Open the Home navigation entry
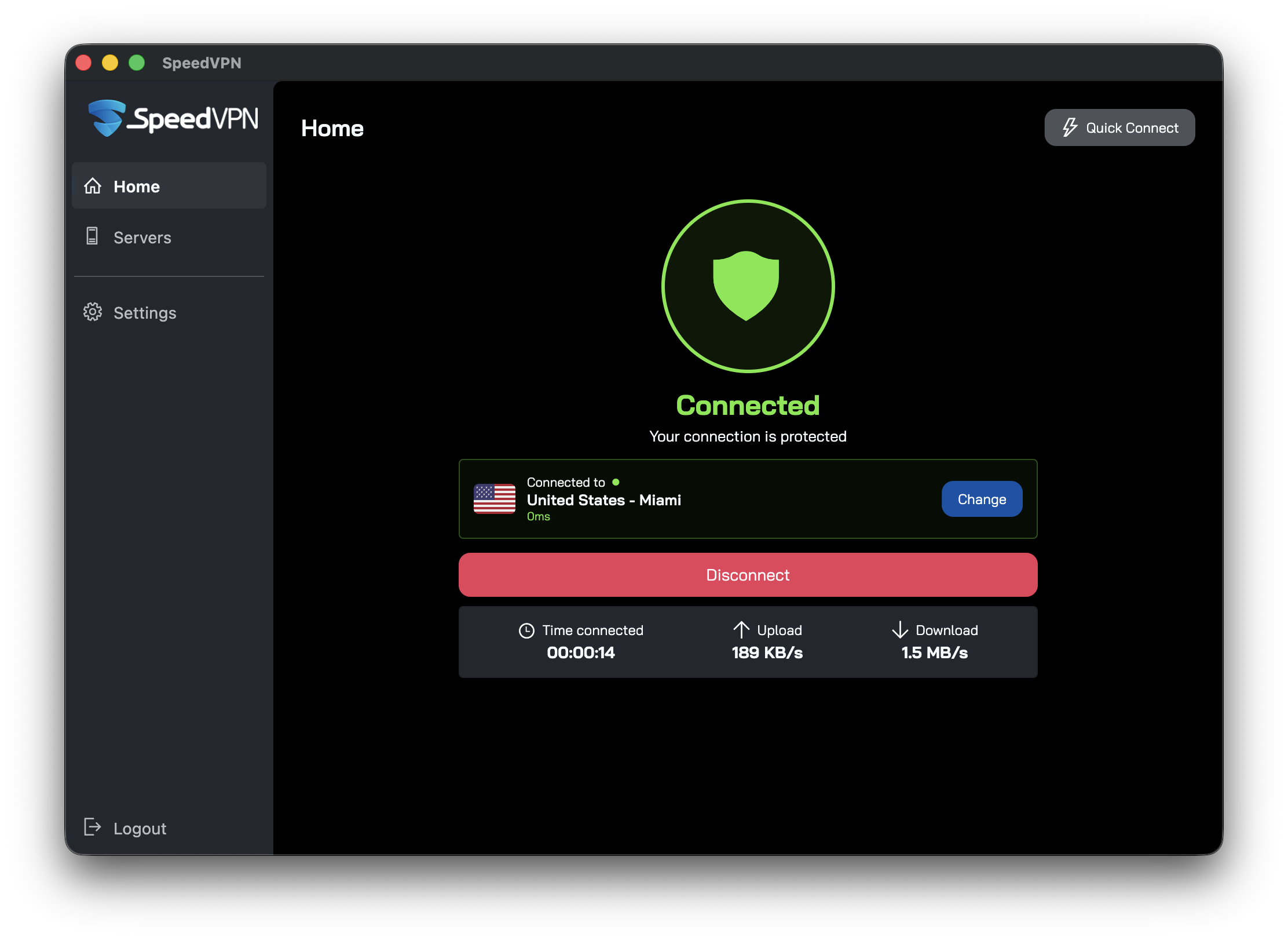 tap(137, 187)
